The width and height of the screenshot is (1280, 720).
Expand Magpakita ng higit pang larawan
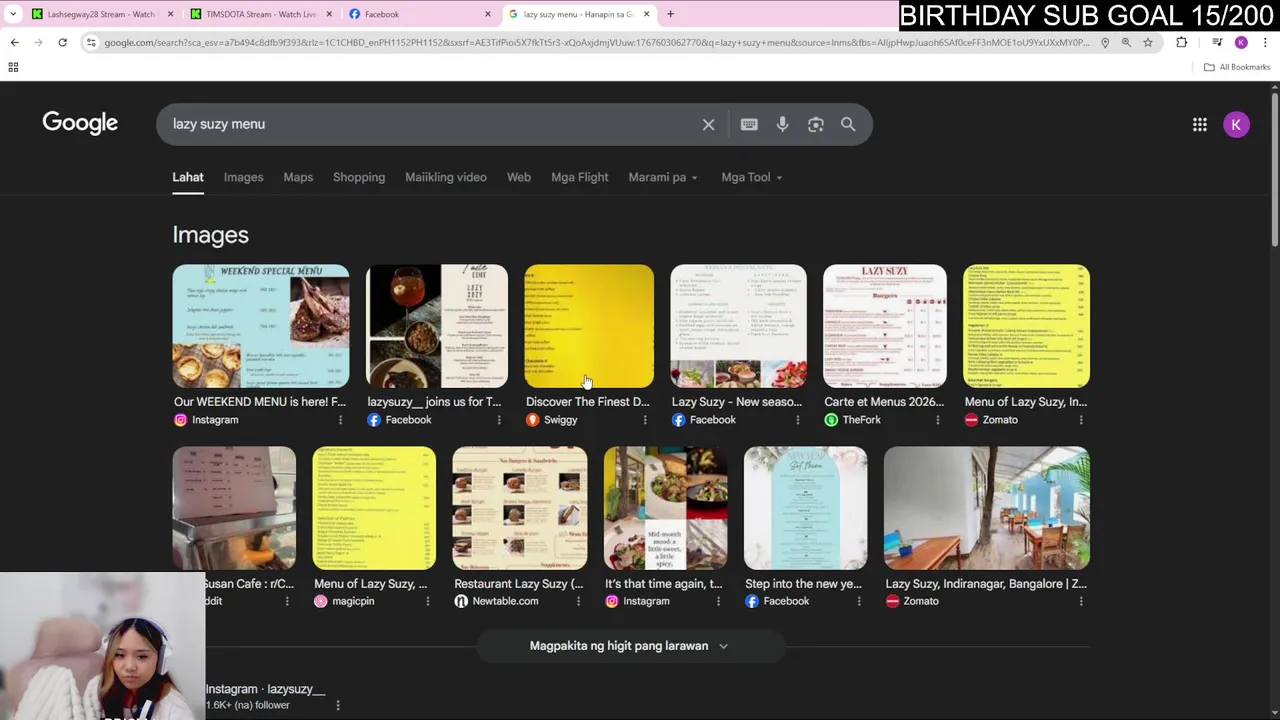(x=629, y=646)
